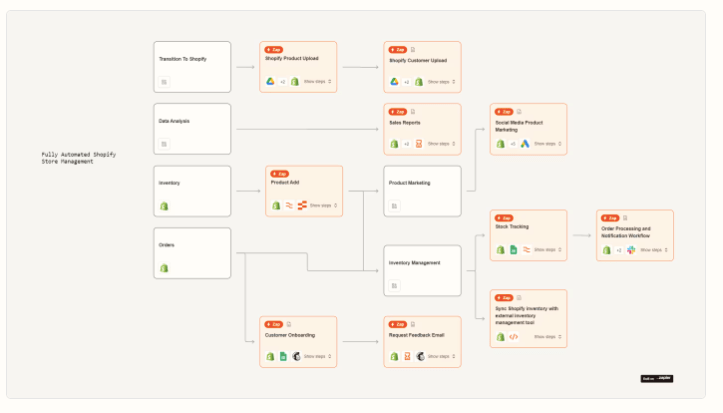Screen dimensions: 723x413
Task: Click Google Drive icon in Shopify Customer Upload
Action: (394, 82)
